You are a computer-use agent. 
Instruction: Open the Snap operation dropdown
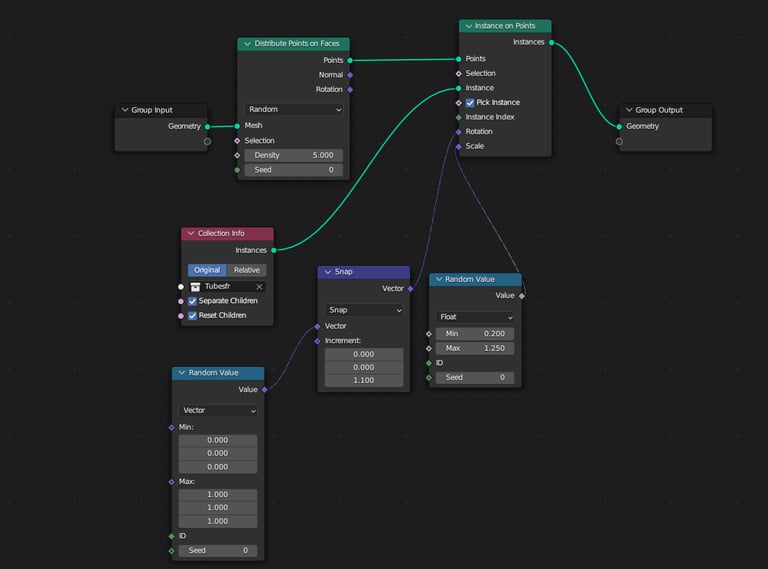pos(364,310)
